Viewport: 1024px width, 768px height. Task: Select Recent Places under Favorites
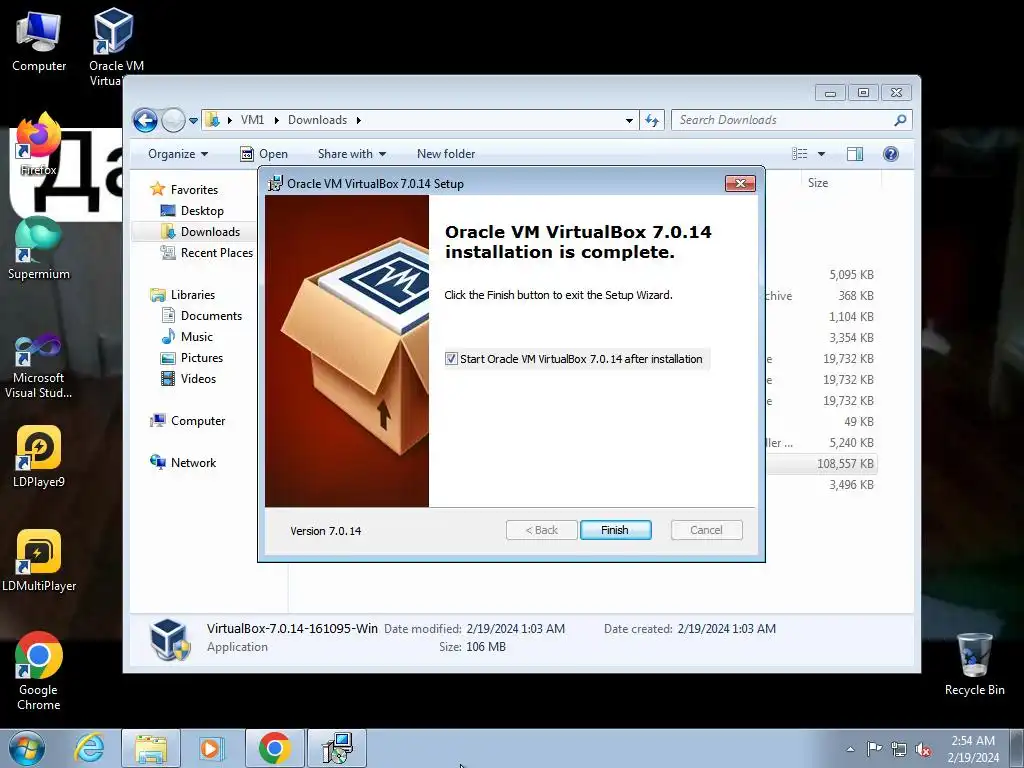217,253
